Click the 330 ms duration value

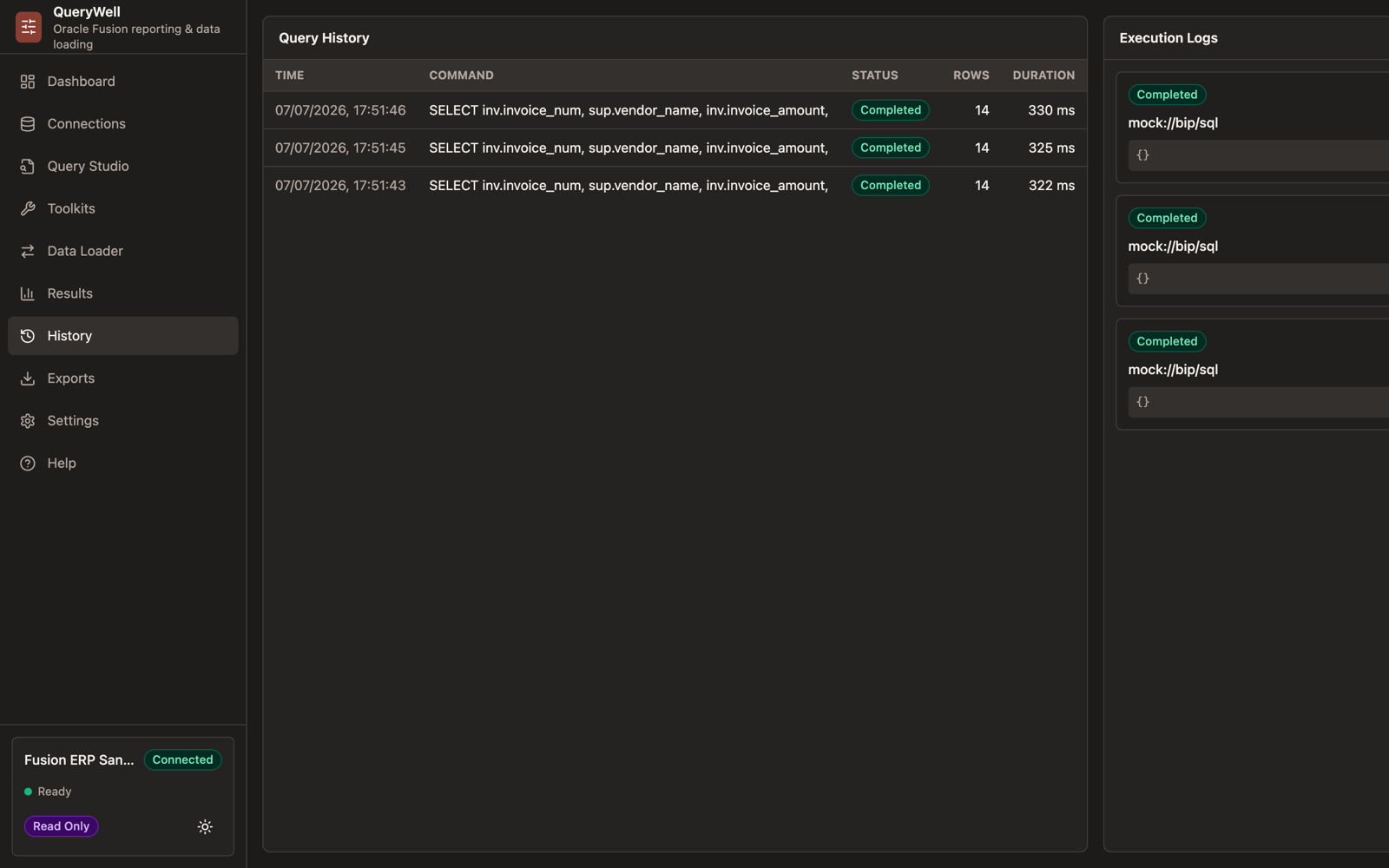(x=1051, y=110)
